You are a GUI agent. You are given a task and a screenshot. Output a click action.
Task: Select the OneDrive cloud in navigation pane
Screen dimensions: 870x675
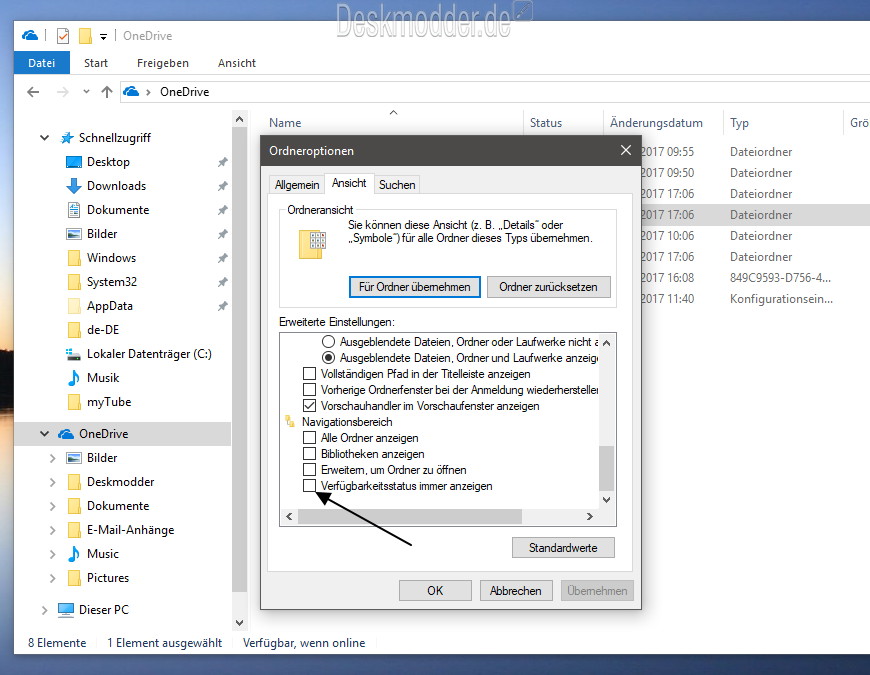coord(66,434)
